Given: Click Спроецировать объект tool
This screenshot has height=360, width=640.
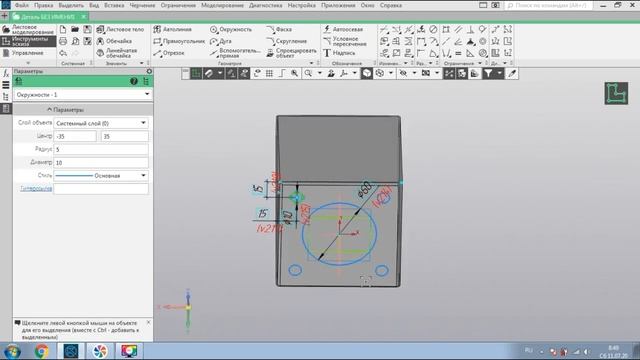Looking at the screenshot, I should click(291, 53).
